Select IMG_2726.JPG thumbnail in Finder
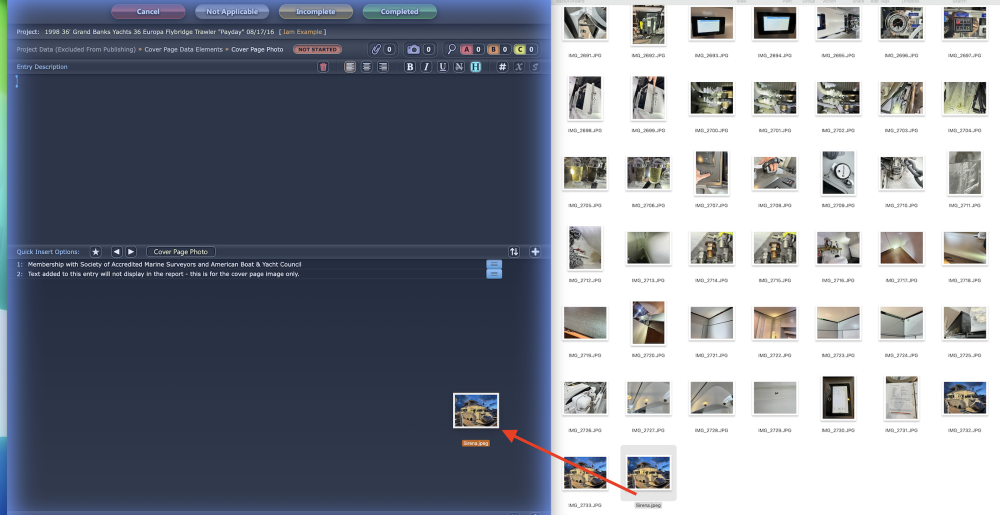Screen dimensions: 1000x515 (x=585, y=398)
